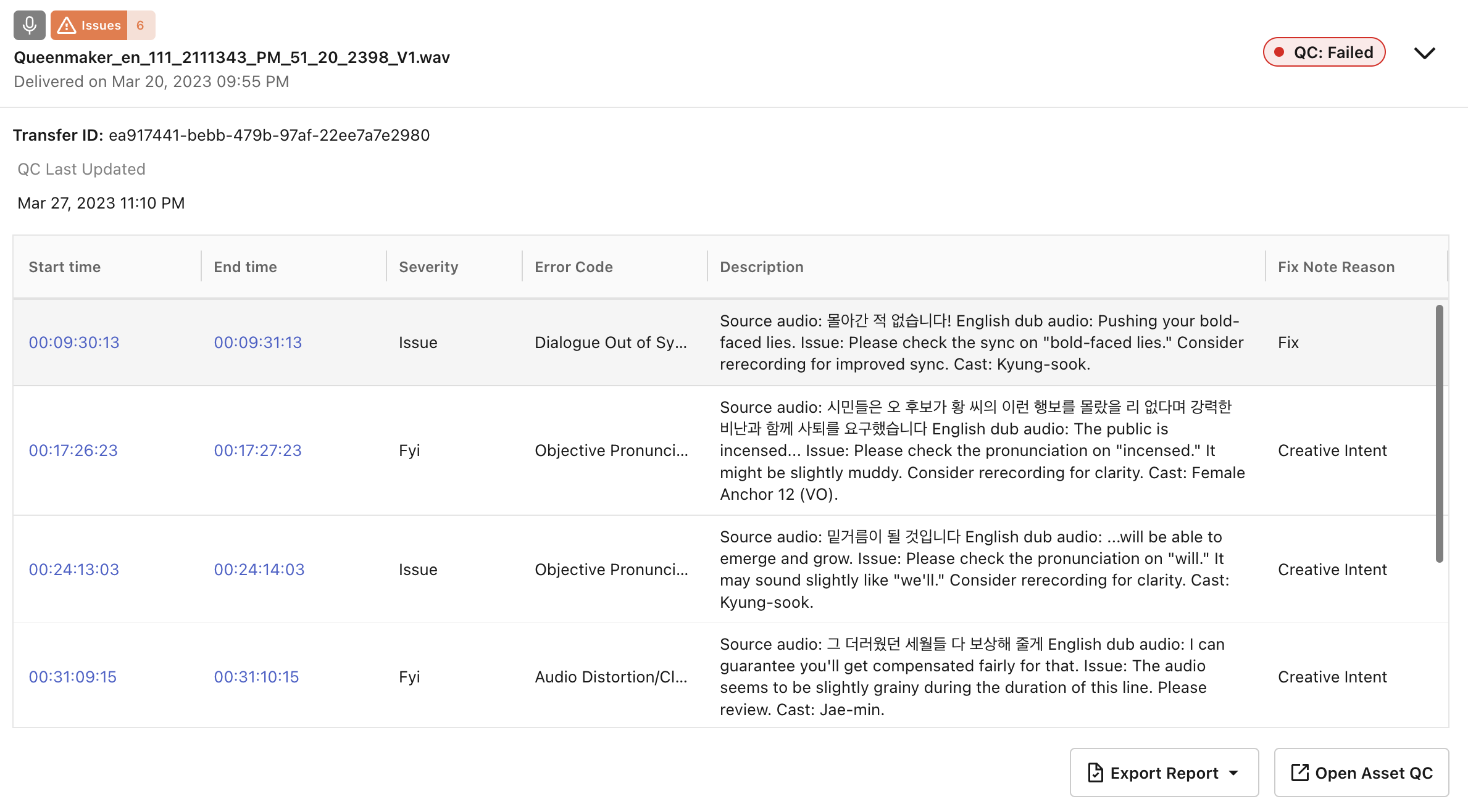Viewport: 1468px width, 812px height.
Task: Click Creative Intent in the 00:17:26:23 row
Action: click(x=1332, y=450)
